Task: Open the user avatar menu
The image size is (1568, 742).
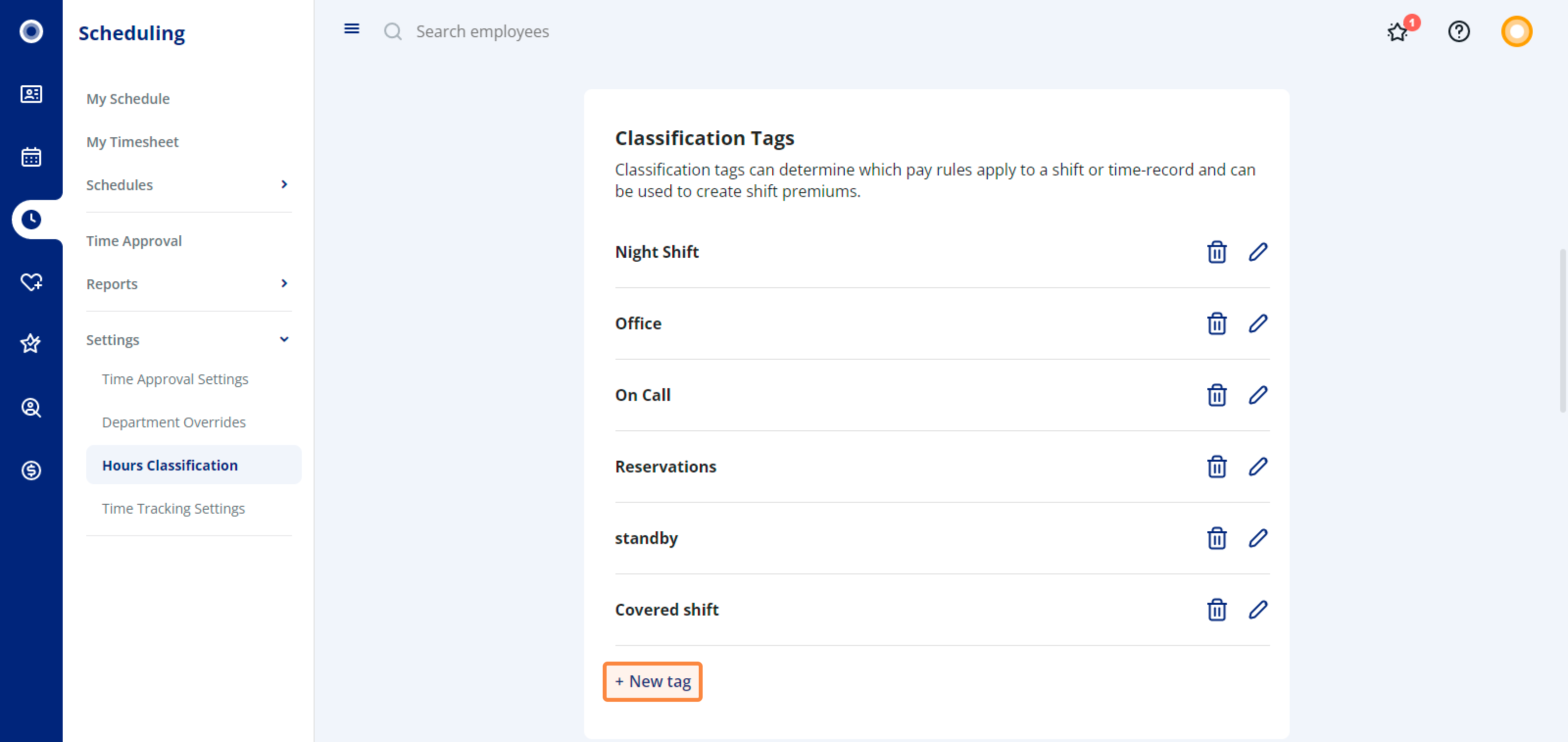Action: pyautogui.click(x=1516, y=31)
